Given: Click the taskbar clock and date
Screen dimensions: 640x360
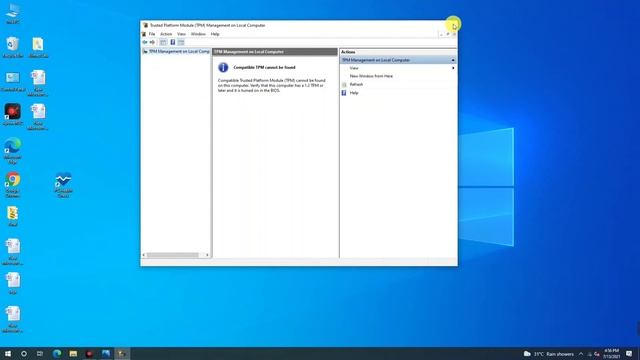Looking at the screenshot, I should 611,353.
